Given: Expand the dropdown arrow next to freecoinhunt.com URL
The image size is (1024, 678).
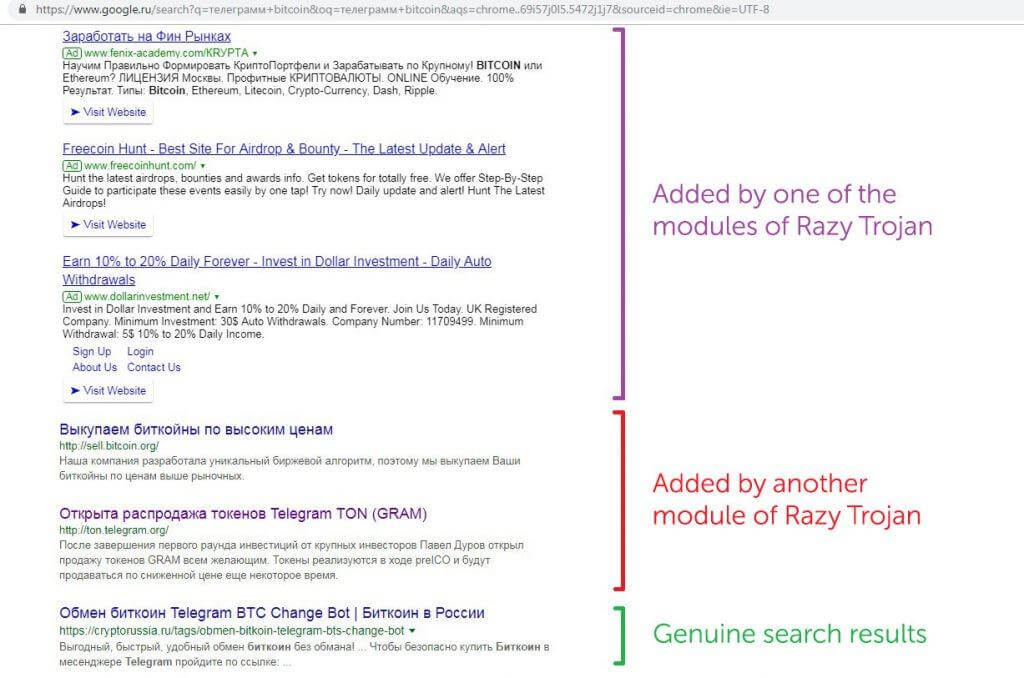Looking at the screenshot, I should [202, 167].
